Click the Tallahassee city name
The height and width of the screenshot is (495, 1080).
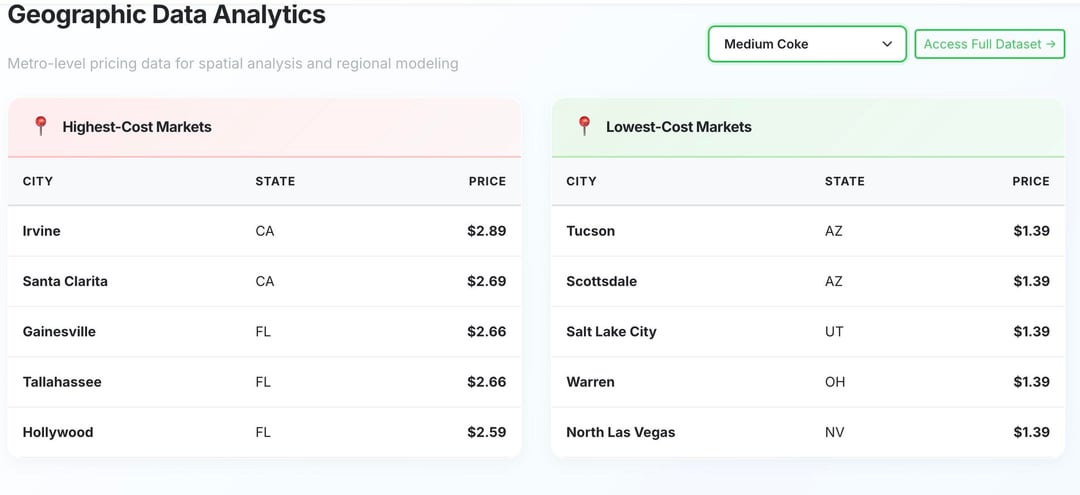[x=62, y=382]
